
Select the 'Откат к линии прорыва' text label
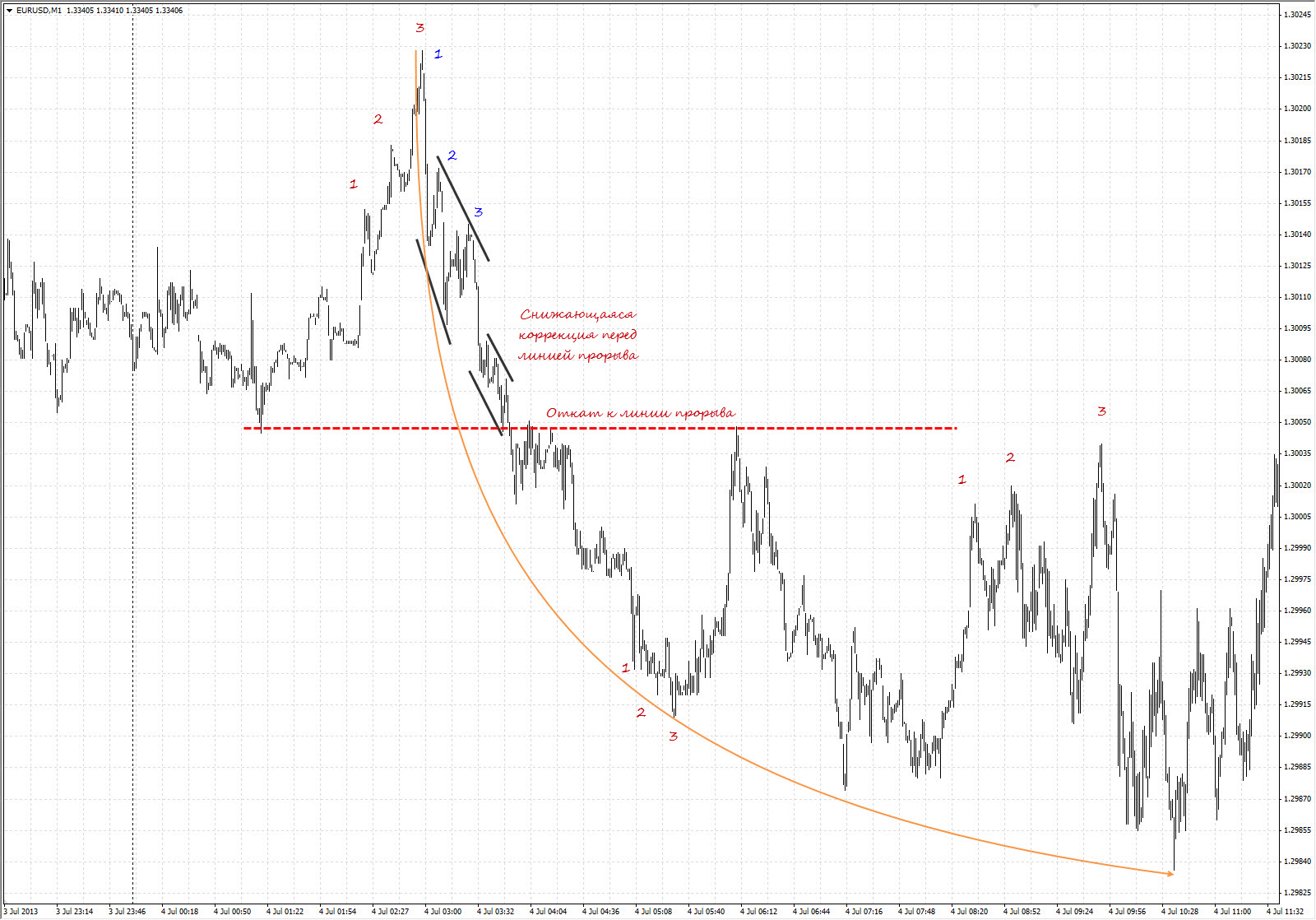point(640,413)
